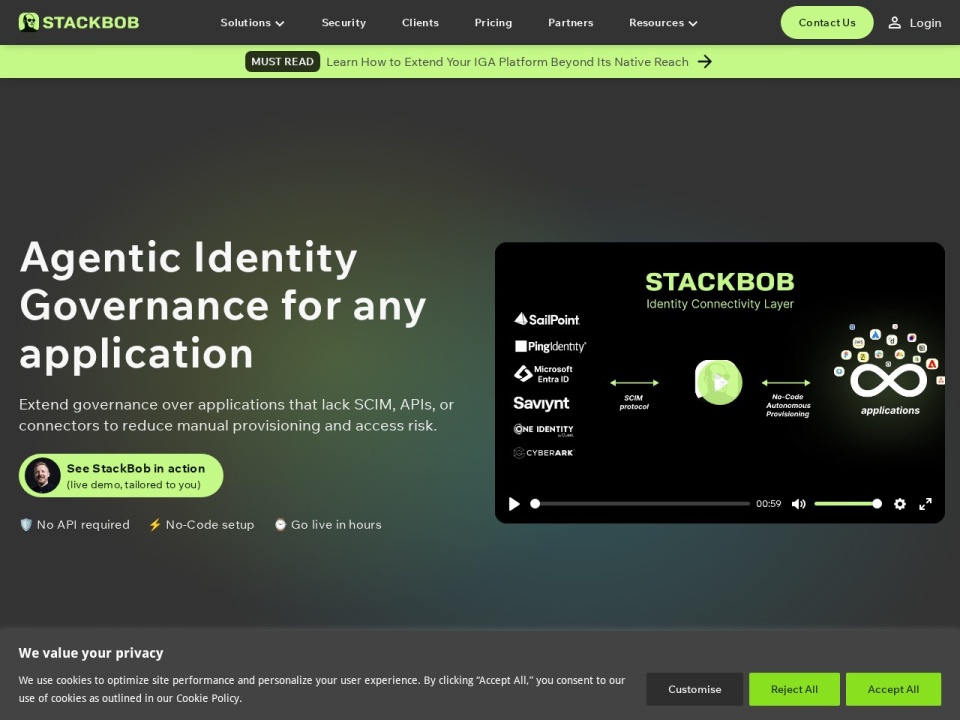The image size is (960, 720).
Task: Click the CyberArk logo in the video
Action: (x=543, y=452)
